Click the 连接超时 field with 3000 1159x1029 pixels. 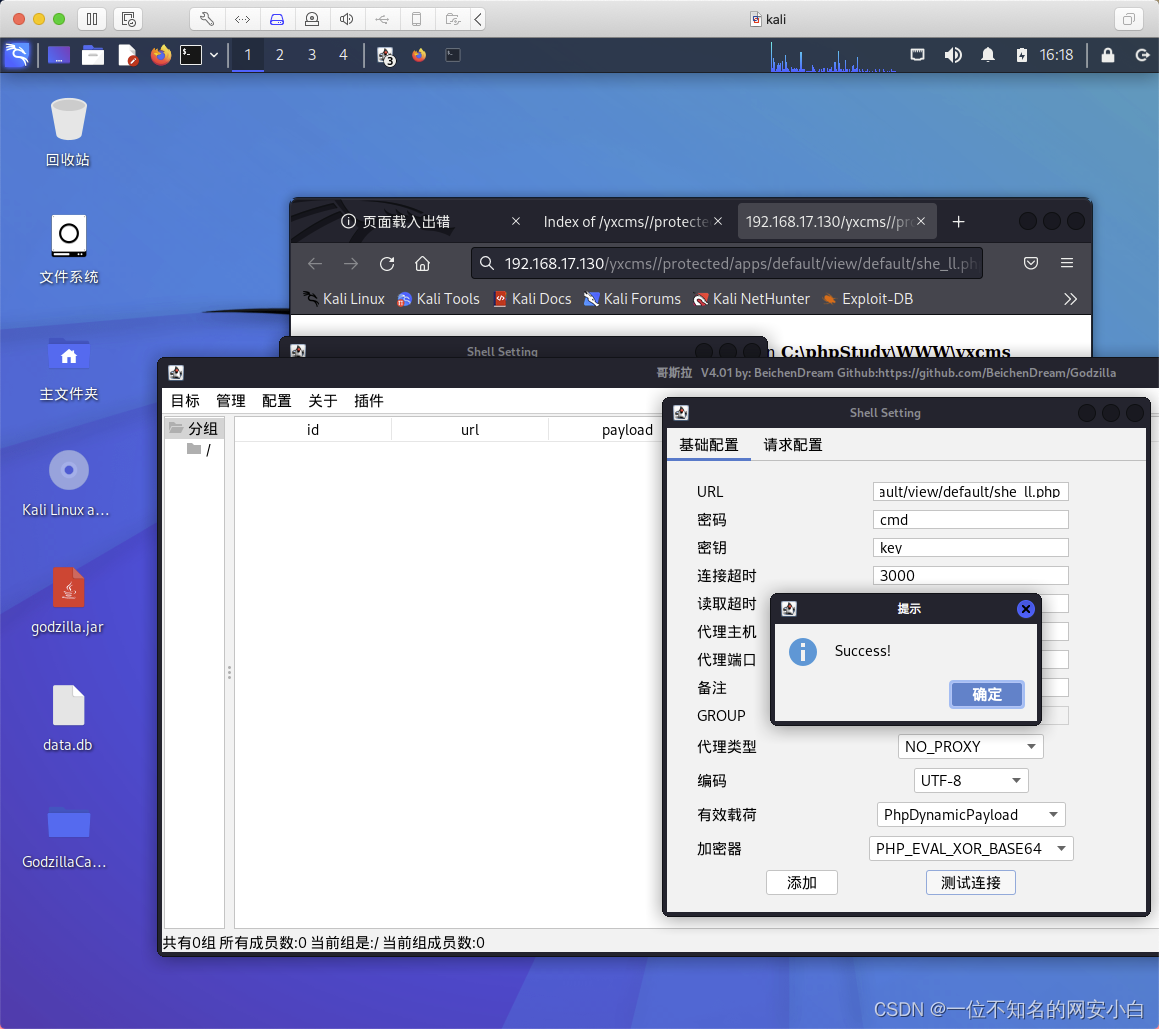coord(971,576)
